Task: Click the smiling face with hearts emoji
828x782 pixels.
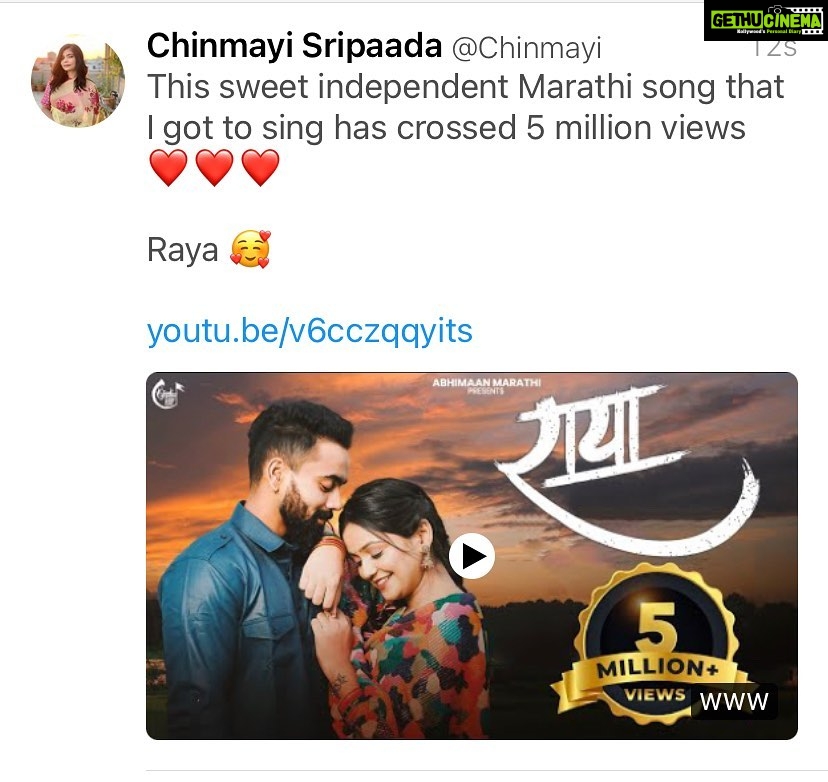Action: click(x=250, y=249)
